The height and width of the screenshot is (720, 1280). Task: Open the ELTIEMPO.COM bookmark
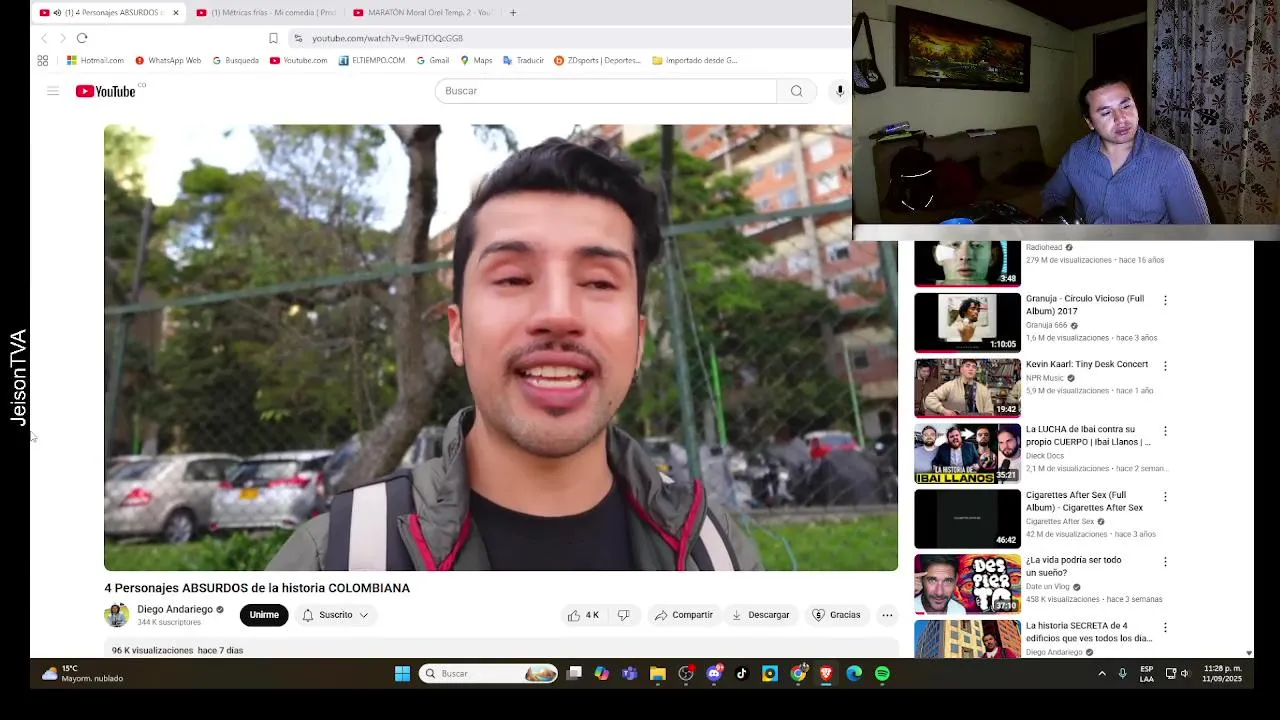click(372, 60)
